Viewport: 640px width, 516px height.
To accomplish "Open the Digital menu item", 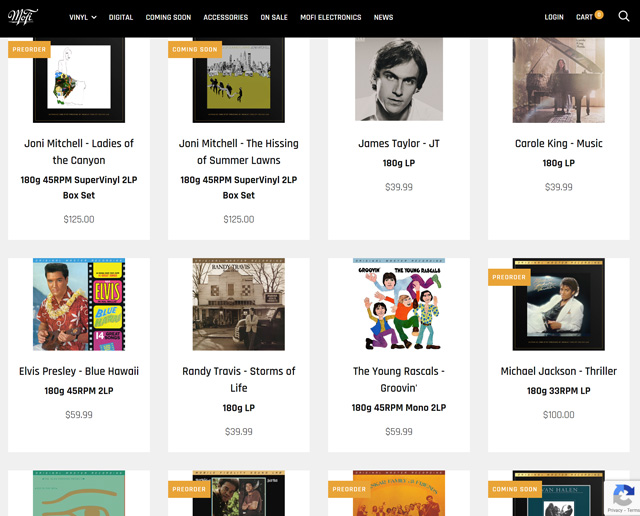I will coord(121,17).
